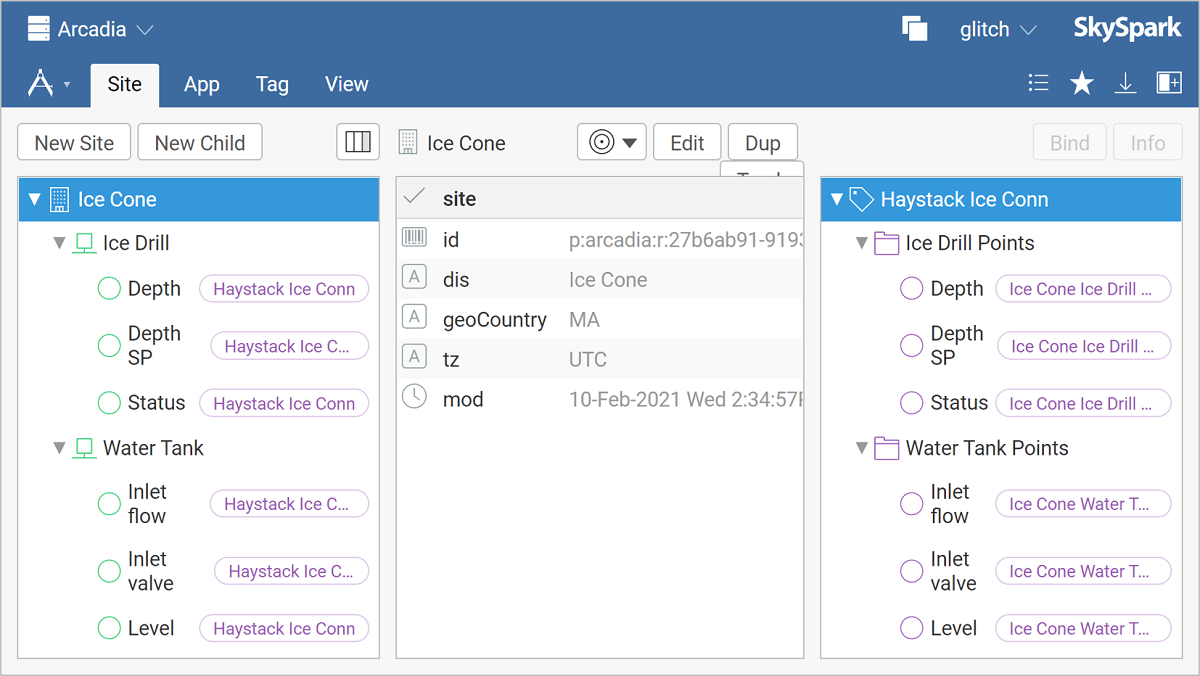Switch to the Site tab
The height and width of the screenshot is (676, 1200).
coord(124,85)
